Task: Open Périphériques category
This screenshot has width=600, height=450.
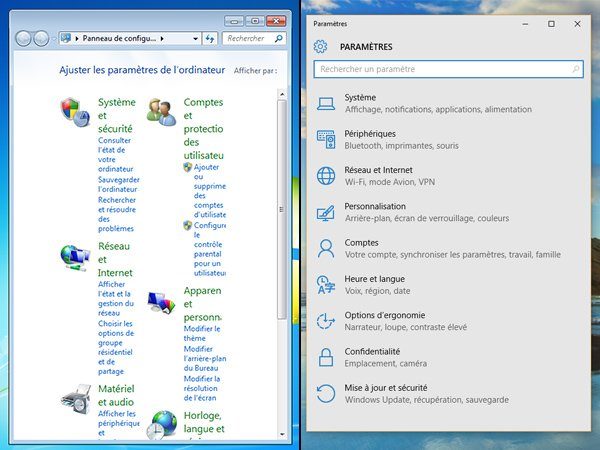Action: [x=448, y=140]
